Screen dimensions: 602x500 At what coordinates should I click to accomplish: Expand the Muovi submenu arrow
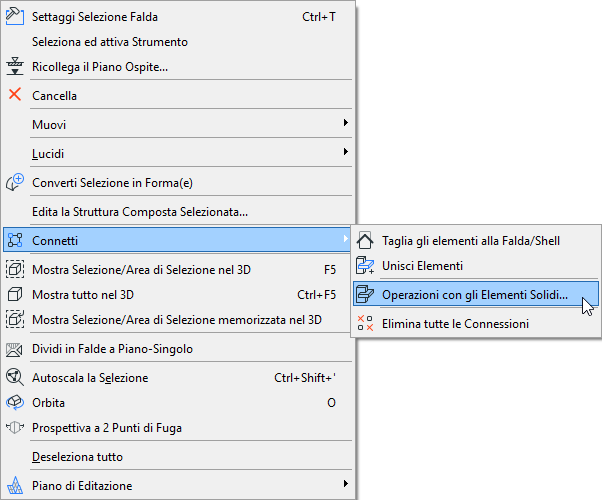point(346,123)
